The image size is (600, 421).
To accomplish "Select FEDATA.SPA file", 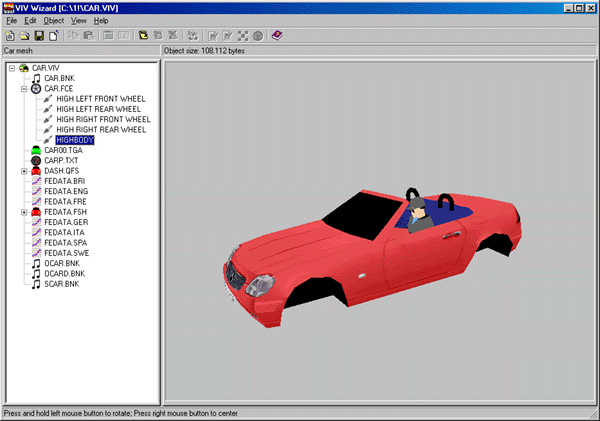I will tap(66, 243).
